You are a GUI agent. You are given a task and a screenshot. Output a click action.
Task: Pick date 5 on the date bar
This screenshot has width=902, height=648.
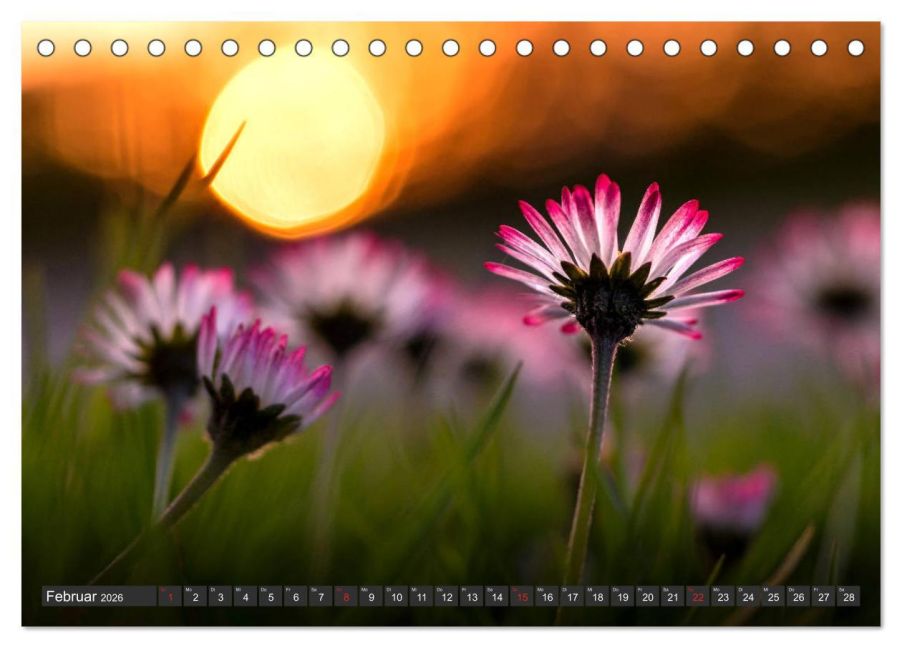point(270,596)
